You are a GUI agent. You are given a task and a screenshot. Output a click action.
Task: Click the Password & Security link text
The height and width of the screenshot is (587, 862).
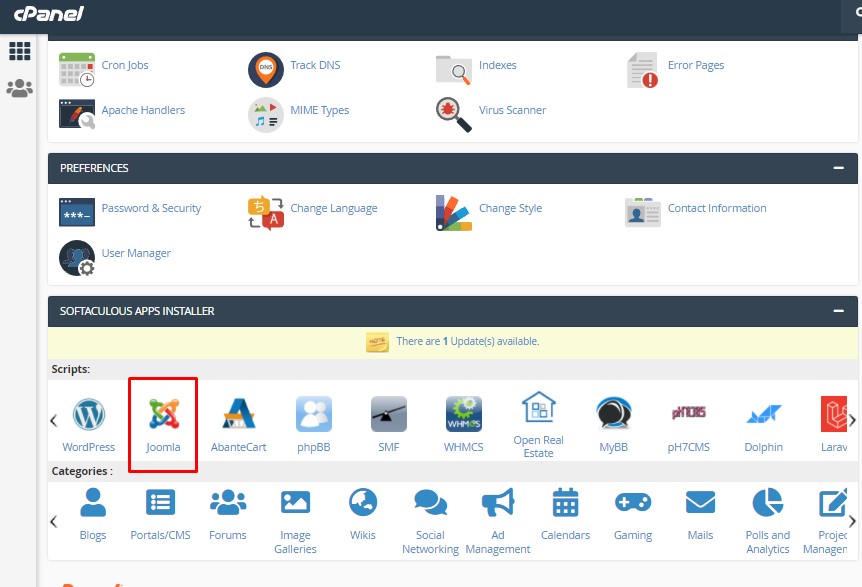point(151,208)
